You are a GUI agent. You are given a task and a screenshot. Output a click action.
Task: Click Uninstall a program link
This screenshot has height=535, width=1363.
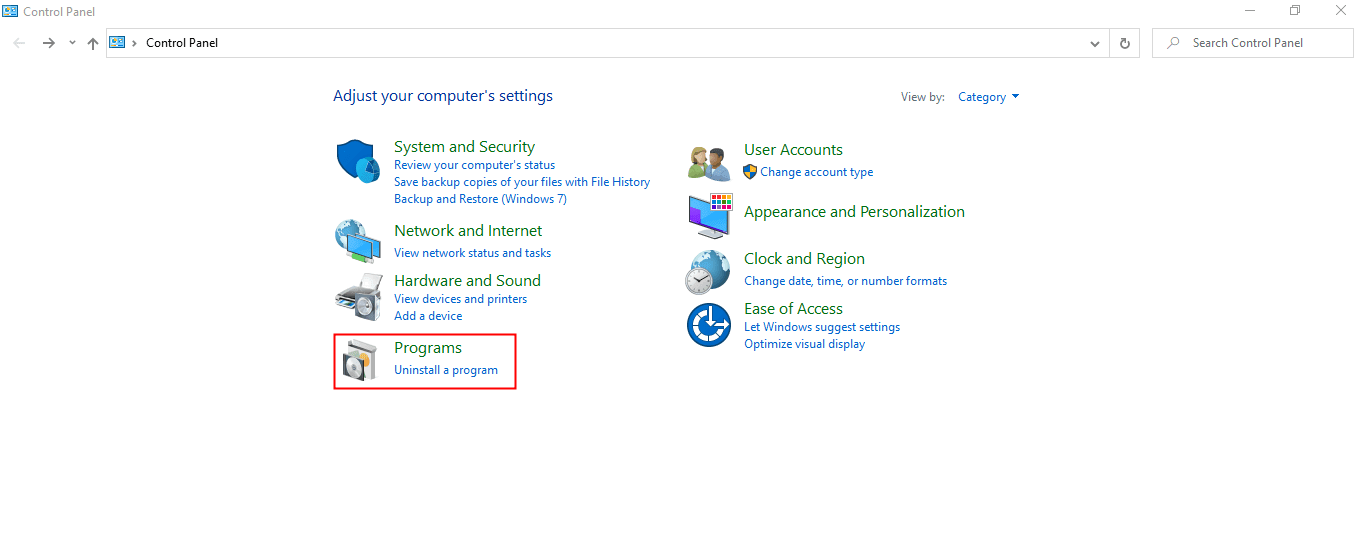click(446, 370)
